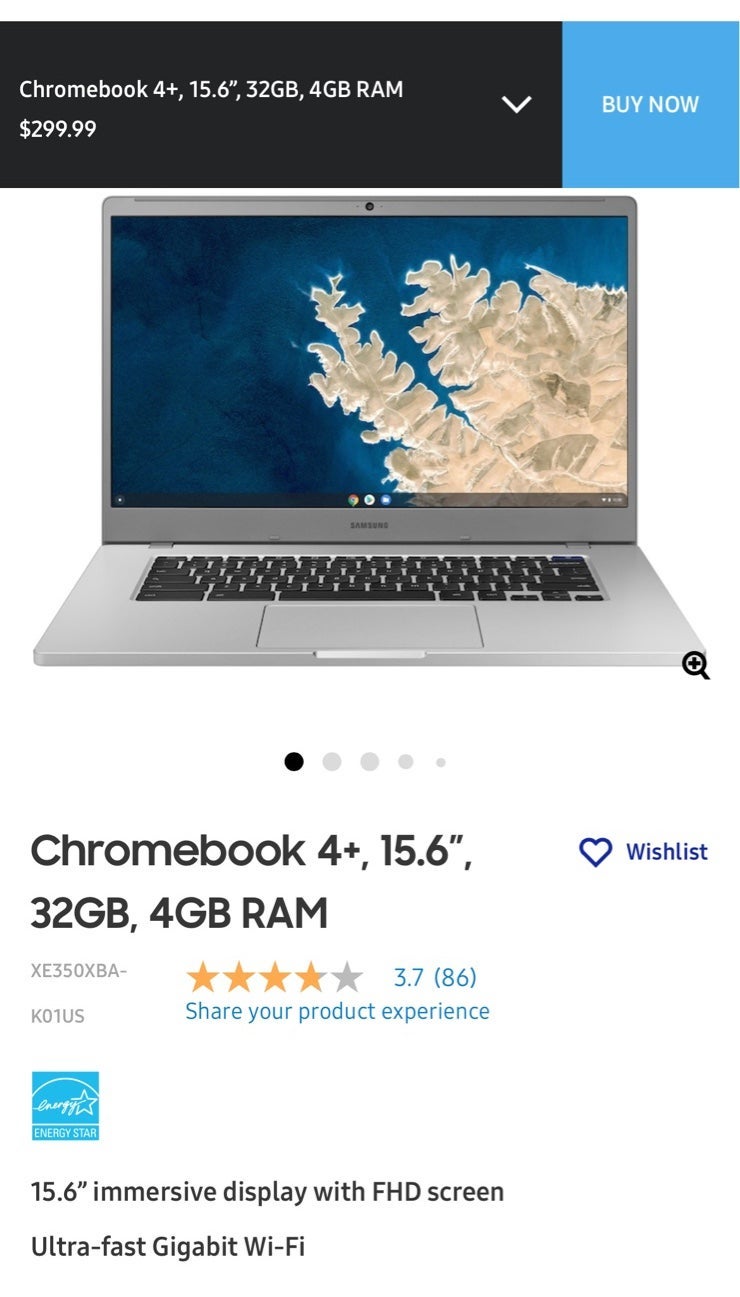Open the (86) reviews count link
The width and height of the screenshot is (740, 1297).
[455, 977]
